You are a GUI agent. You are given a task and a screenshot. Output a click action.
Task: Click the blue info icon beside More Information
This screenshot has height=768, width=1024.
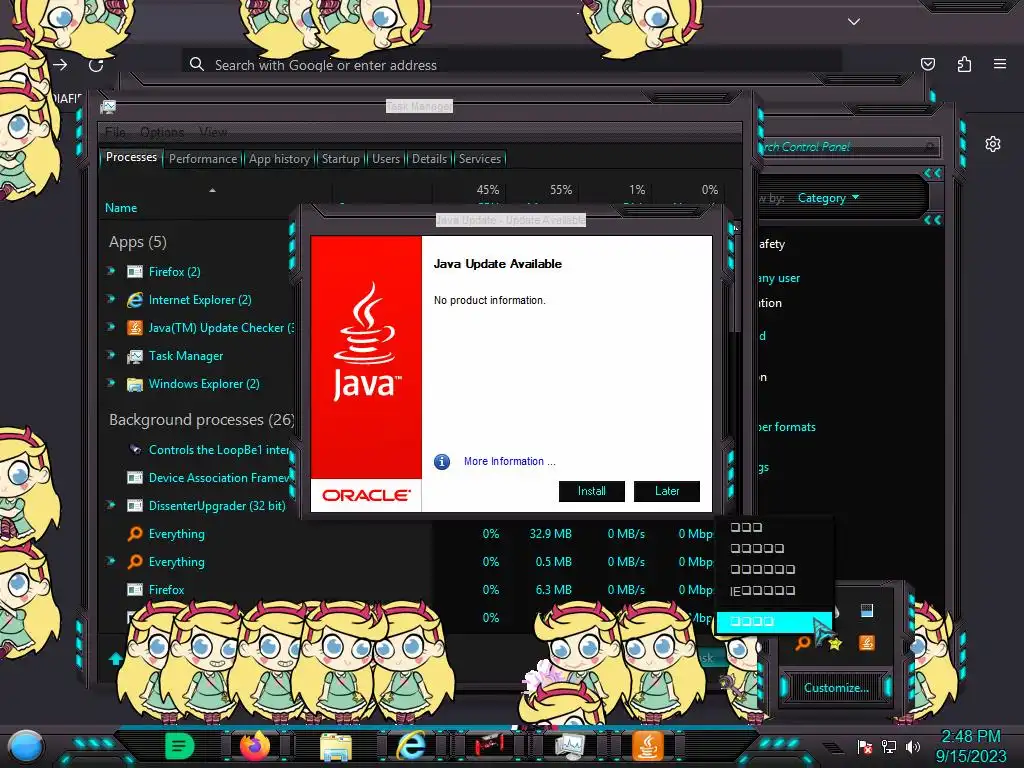pyautogui.click(x=442, y=462)
